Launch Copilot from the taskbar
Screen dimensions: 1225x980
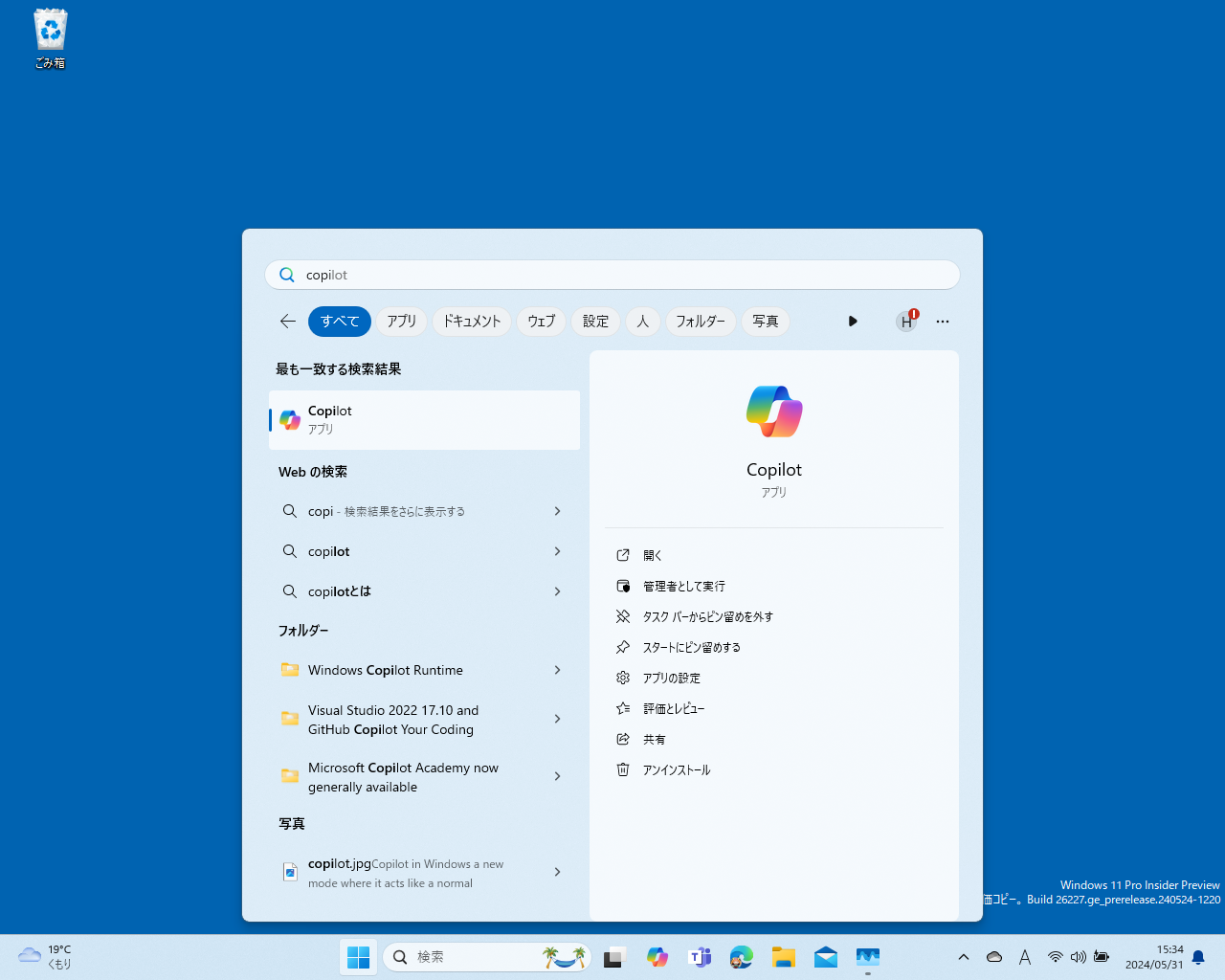click(x=657, y=957)
